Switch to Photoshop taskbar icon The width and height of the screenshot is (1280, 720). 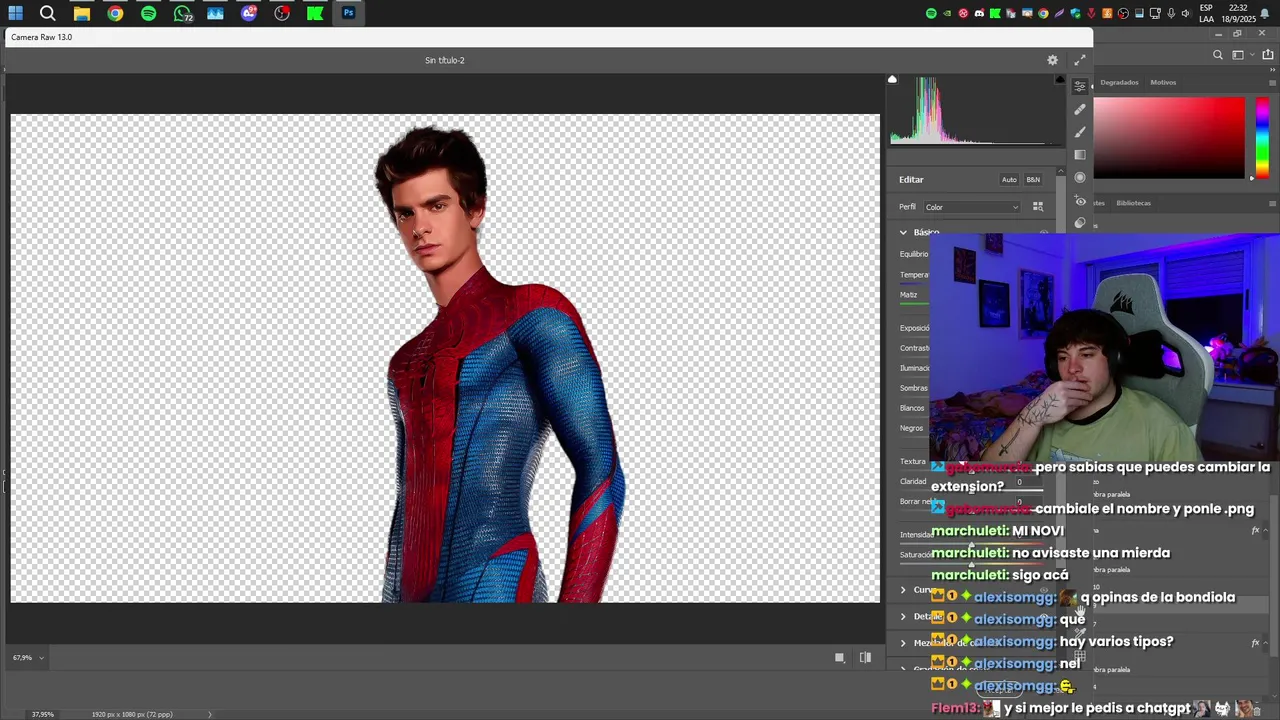click(x=348, y=13)
